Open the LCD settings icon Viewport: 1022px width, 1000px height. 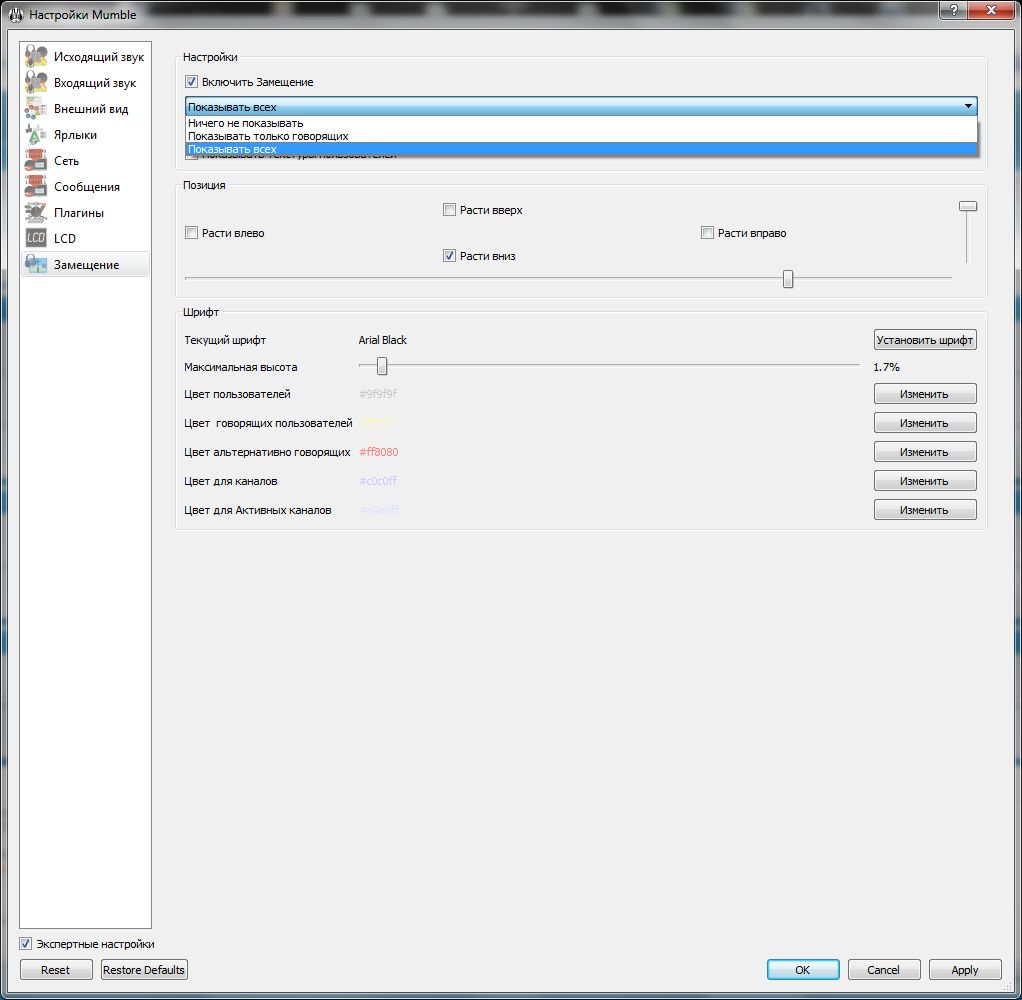[37, 239]
